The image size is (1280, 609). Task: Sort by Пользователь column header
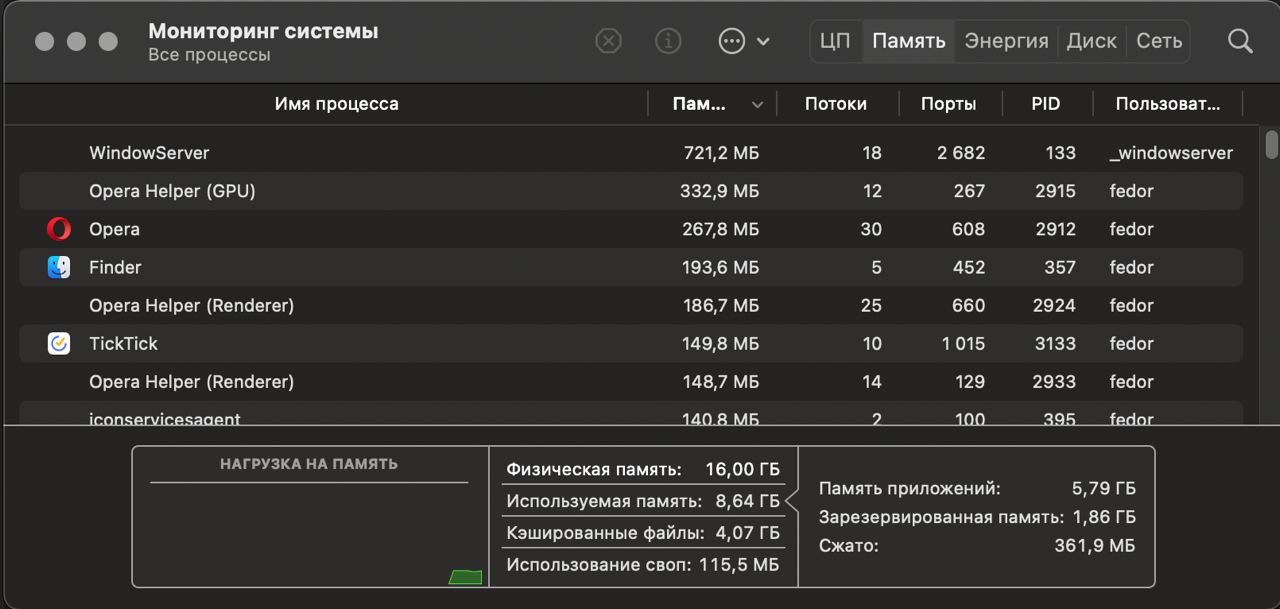[1168, 104]
